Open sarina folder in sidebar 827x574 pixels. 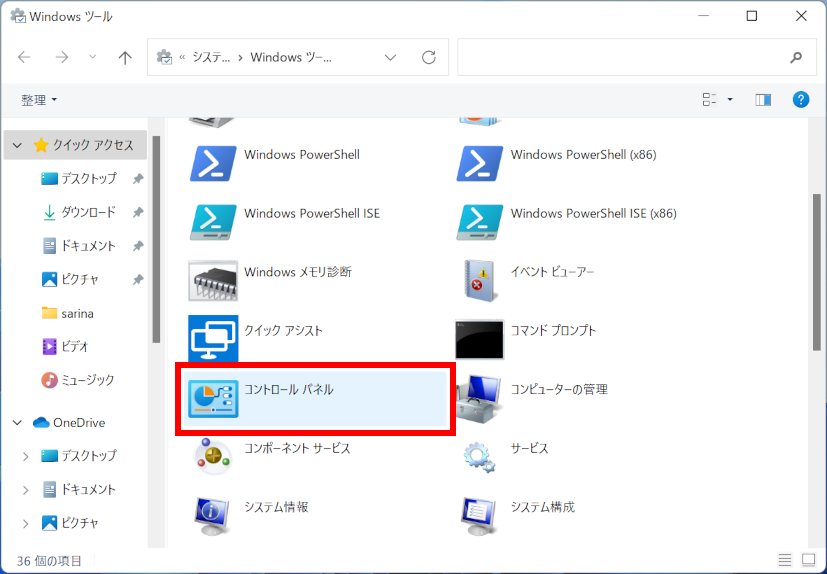pos(68,313)
